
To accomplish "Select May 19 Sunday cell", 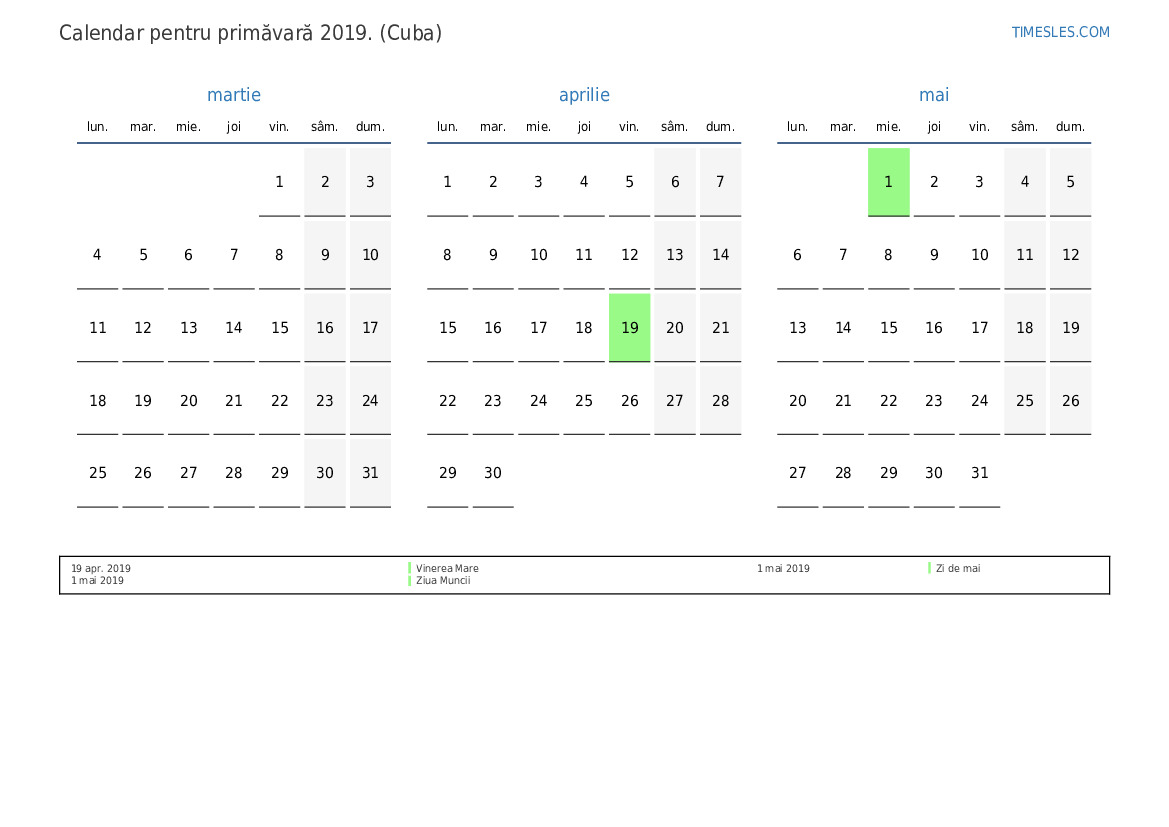I will tap(1070, 327).
